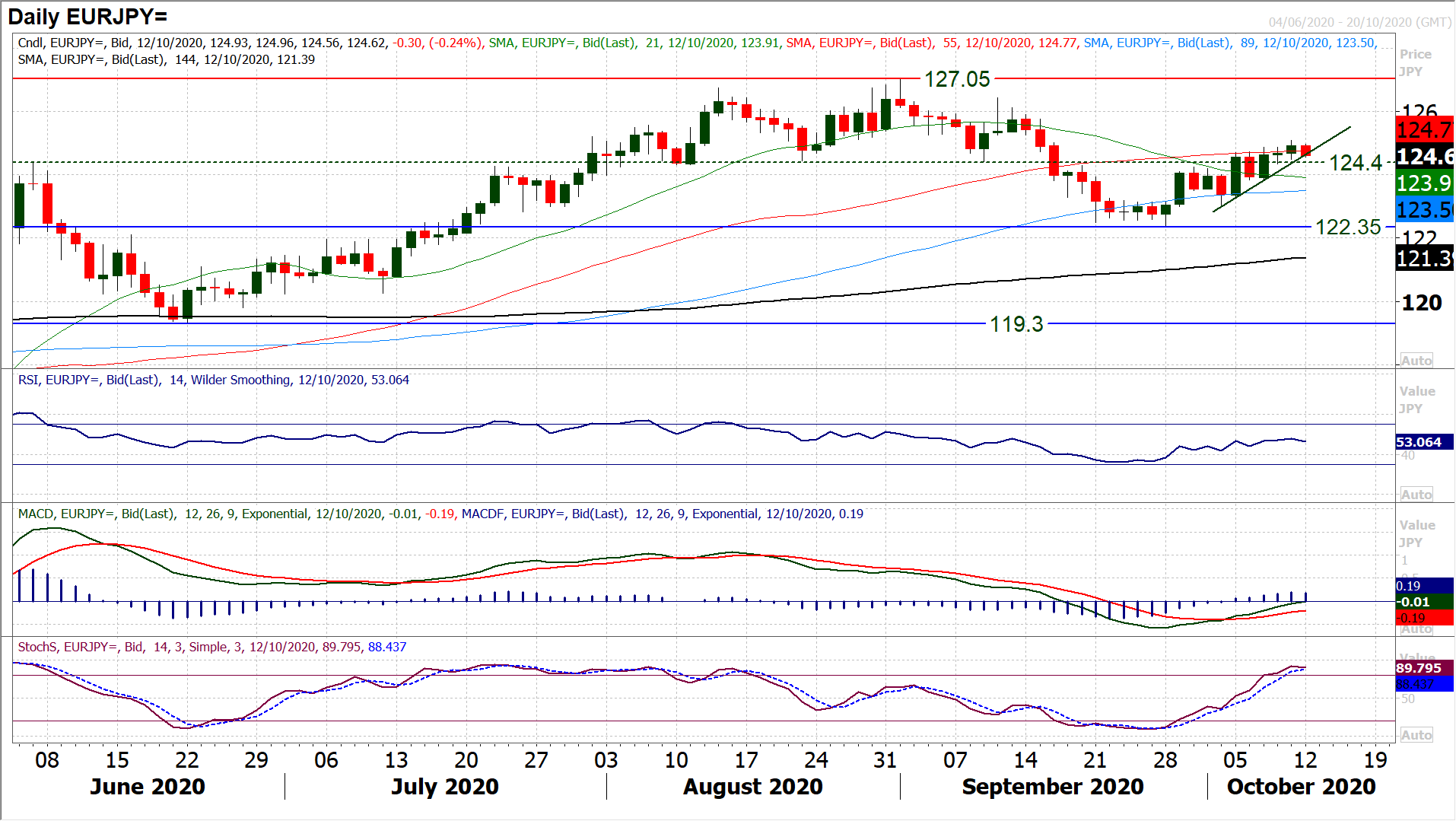The height and width of the screenshot is (821, 1456).
Task: Click the 124.4 dashed level label
Action: tap(1356, 162)
